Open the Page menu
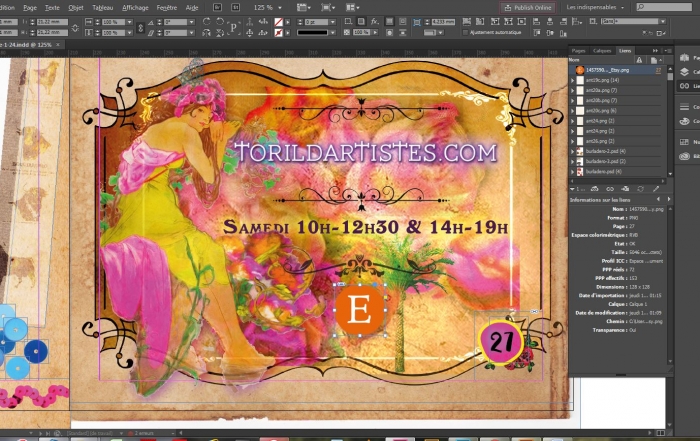 pyautogui.click(x=30, y=8)
